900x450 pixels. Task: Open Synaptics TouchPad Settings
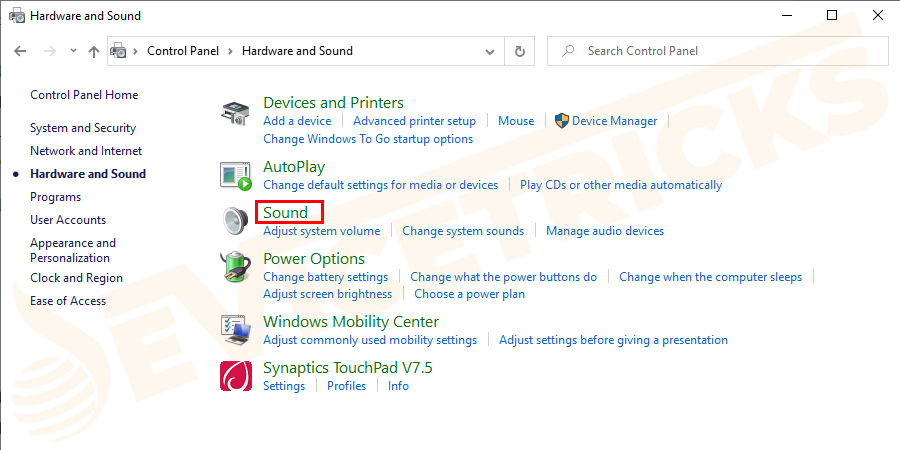coord(284,386)
